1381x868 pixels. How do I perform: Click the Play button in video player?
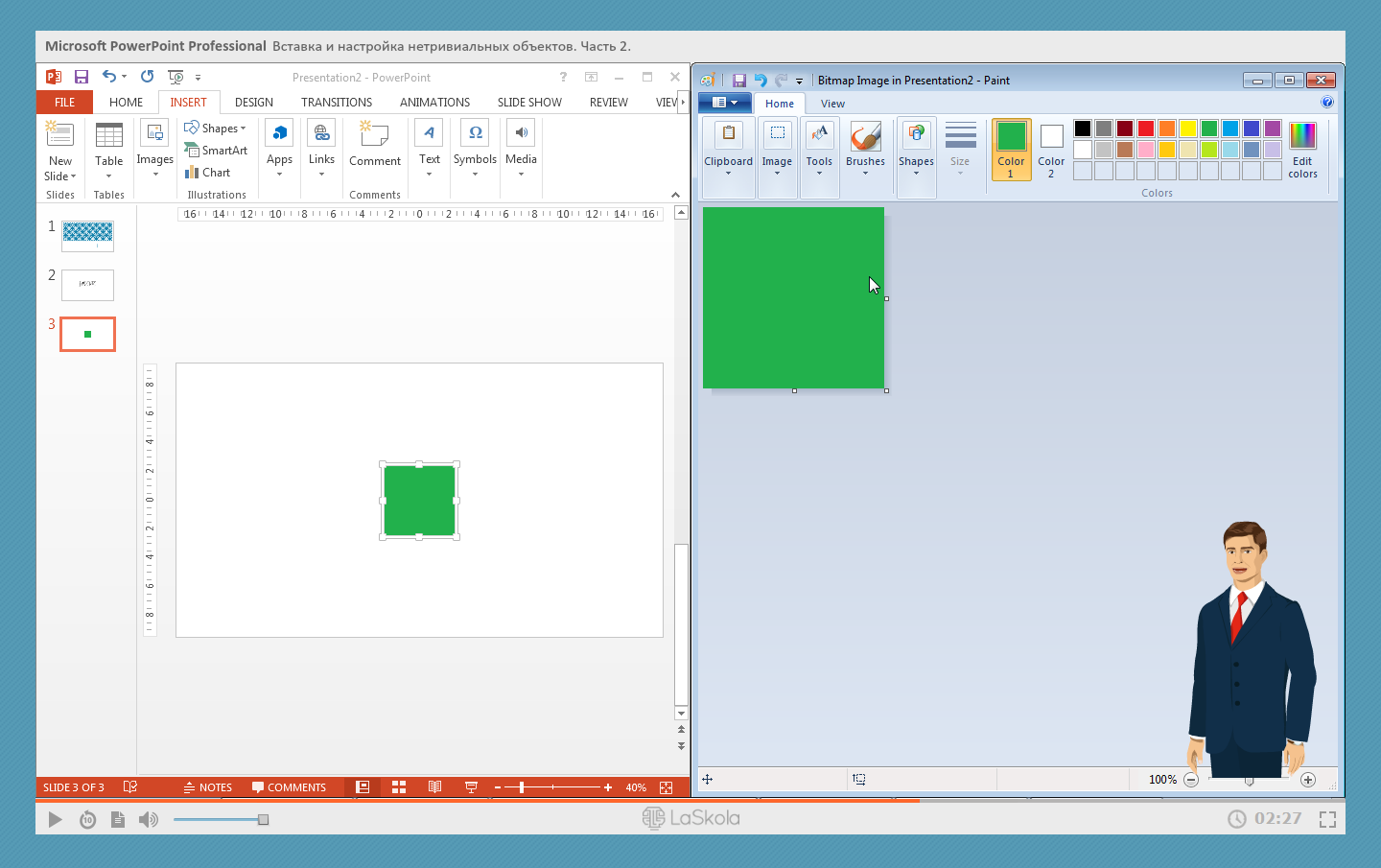click(55, 819)
